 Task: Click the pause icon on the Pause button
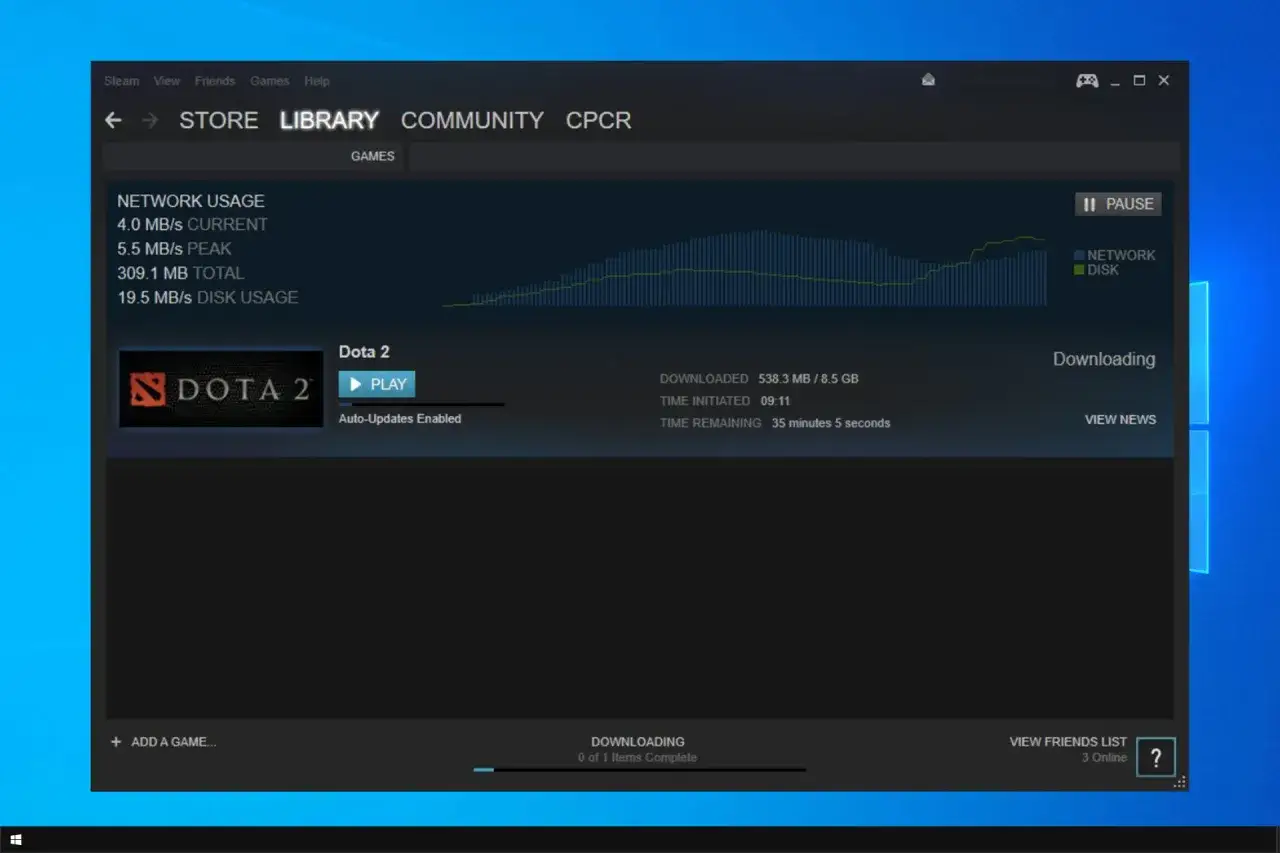coord(1089,204)
